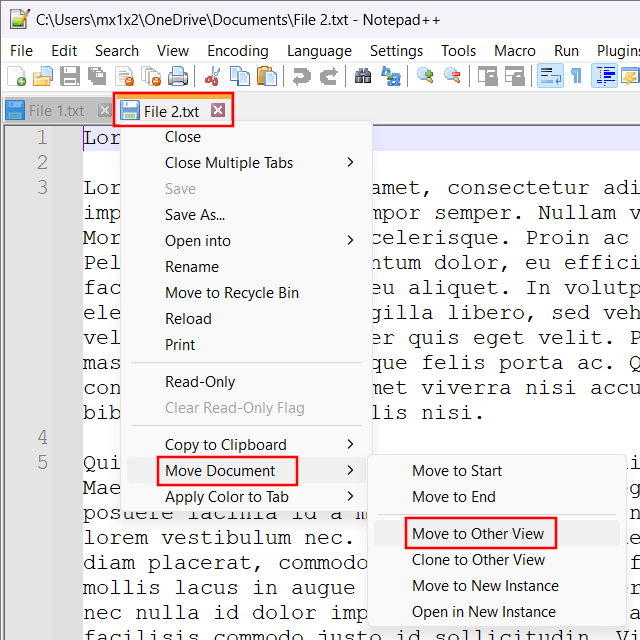Open the Language menu
The height and width of the screenshot is (640, 640).
(319, 51)
